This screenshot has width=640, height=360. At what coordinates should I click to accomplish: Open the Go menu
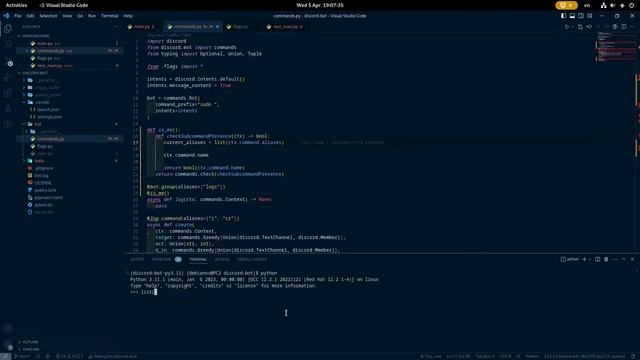click(x=80, y=16)
